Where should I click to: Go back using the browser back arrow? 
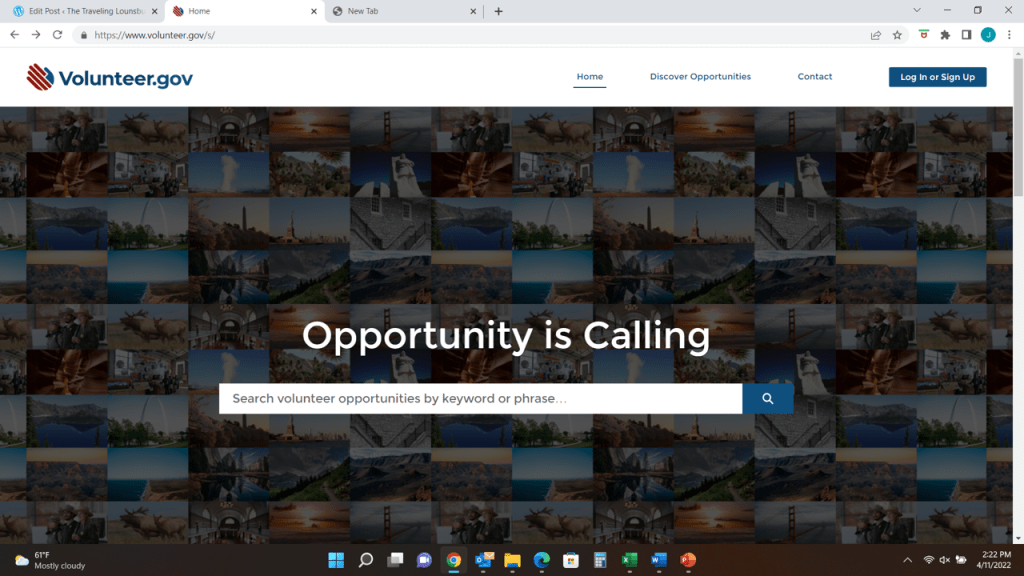pos(14,34)
